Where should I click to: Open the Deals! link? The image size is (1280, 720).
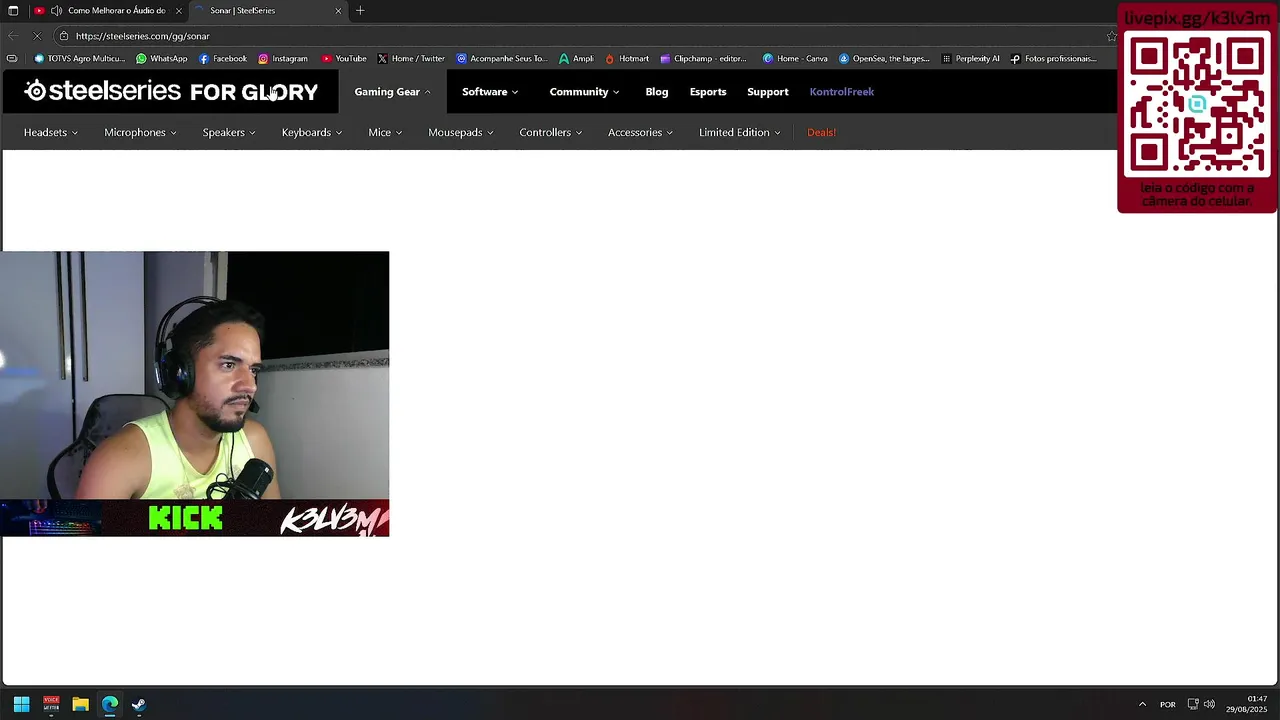pos(822,132)
